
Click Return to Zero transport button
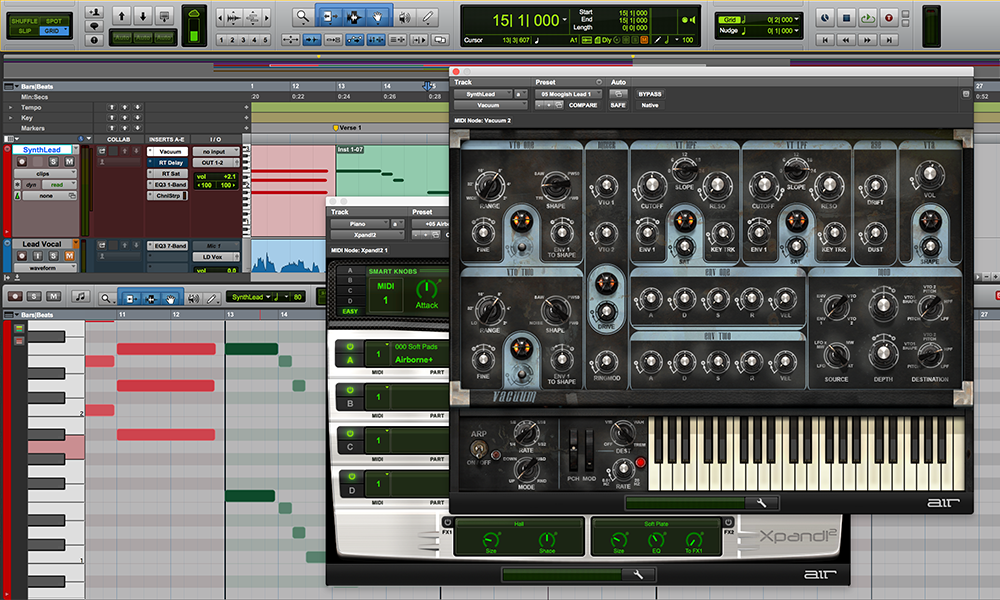point(825,40)
